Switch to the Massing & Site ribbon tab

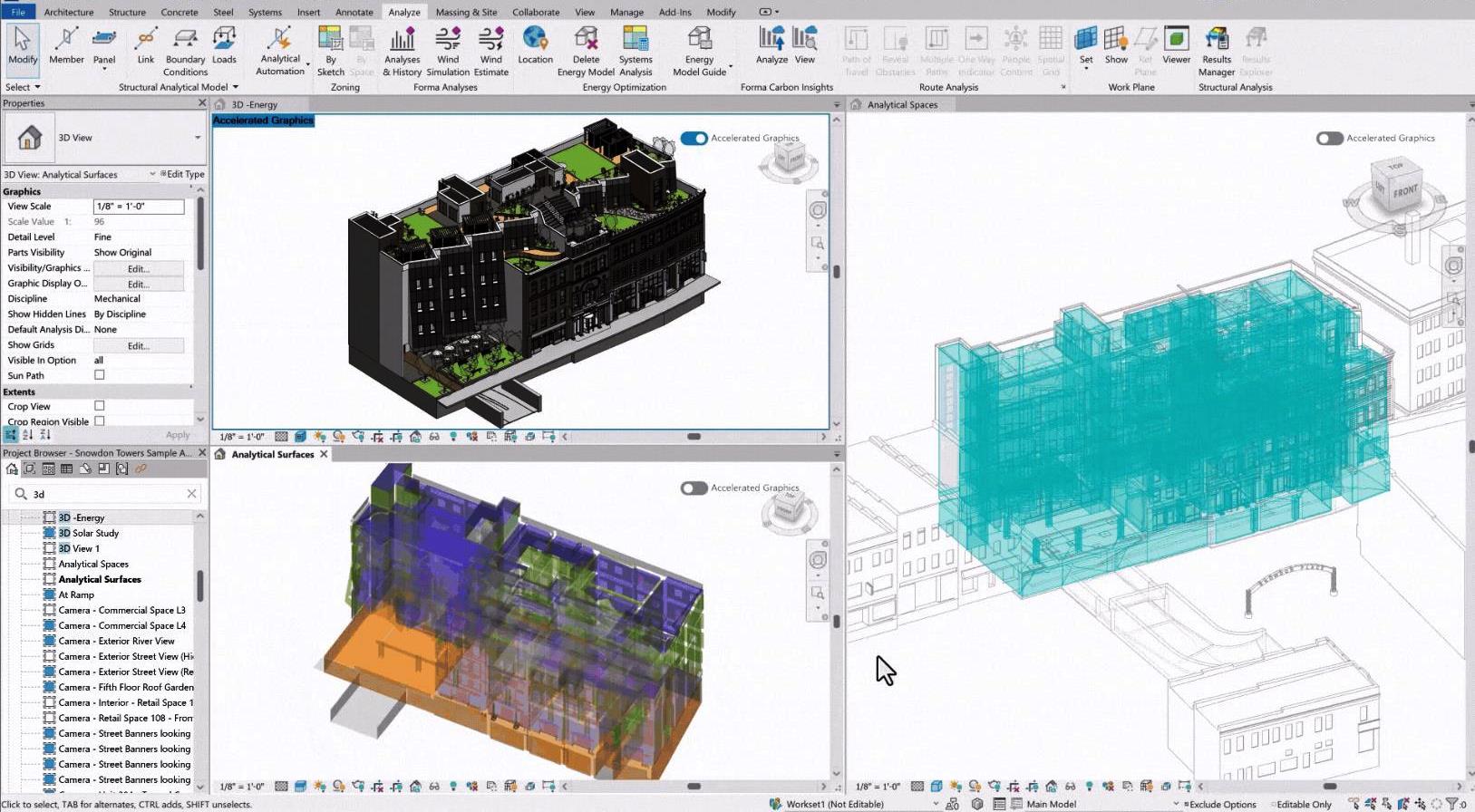(466, 12)
